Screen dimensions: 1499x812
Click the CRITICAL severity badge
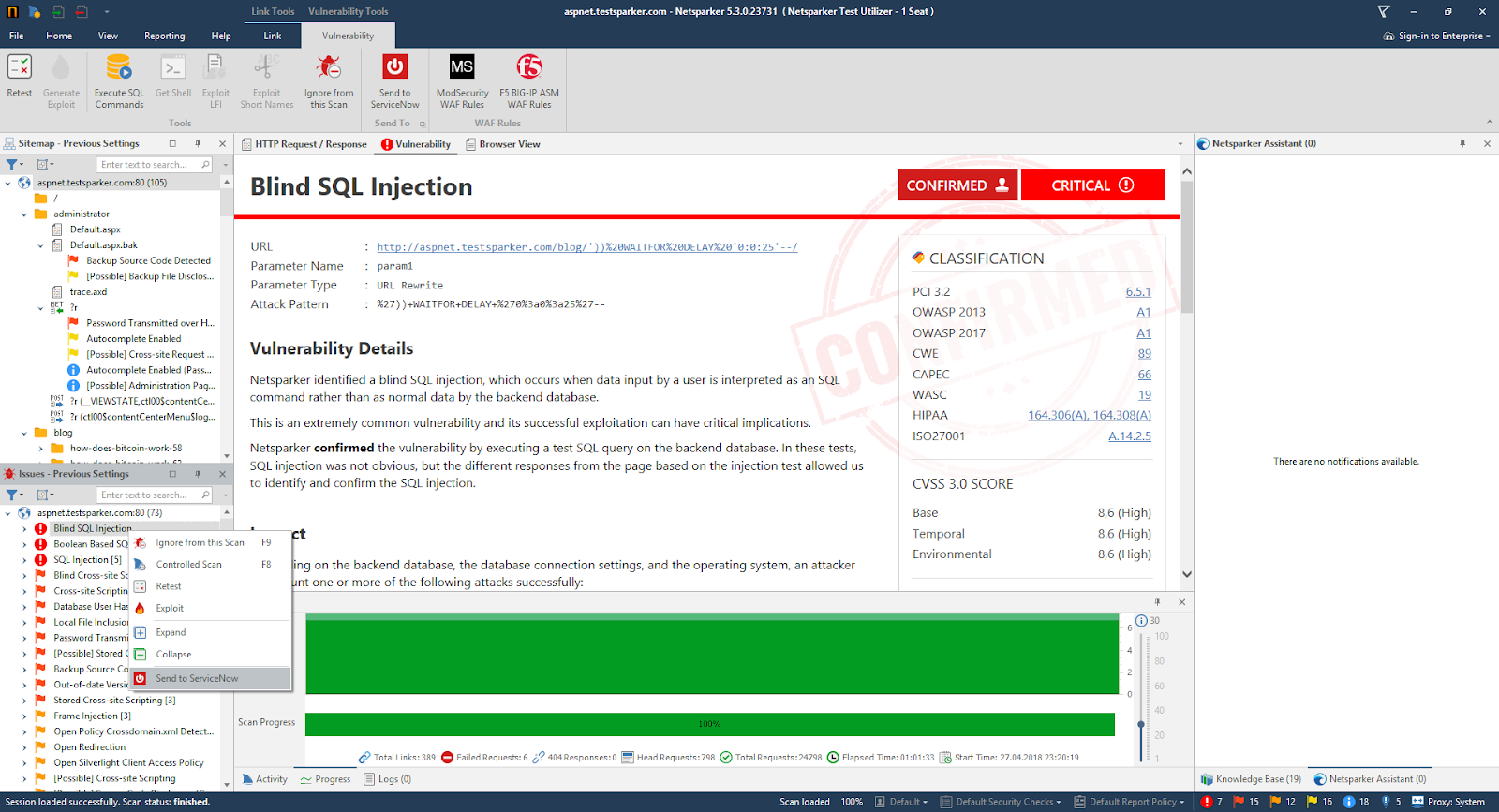coord(1092,185)
